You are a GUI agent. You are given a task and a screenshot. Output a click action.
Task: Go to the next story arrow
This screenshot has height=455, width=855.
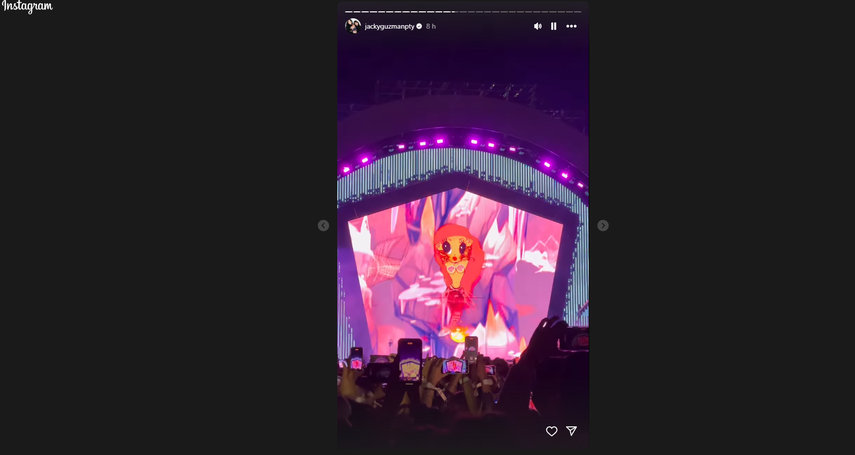[603, 225]
